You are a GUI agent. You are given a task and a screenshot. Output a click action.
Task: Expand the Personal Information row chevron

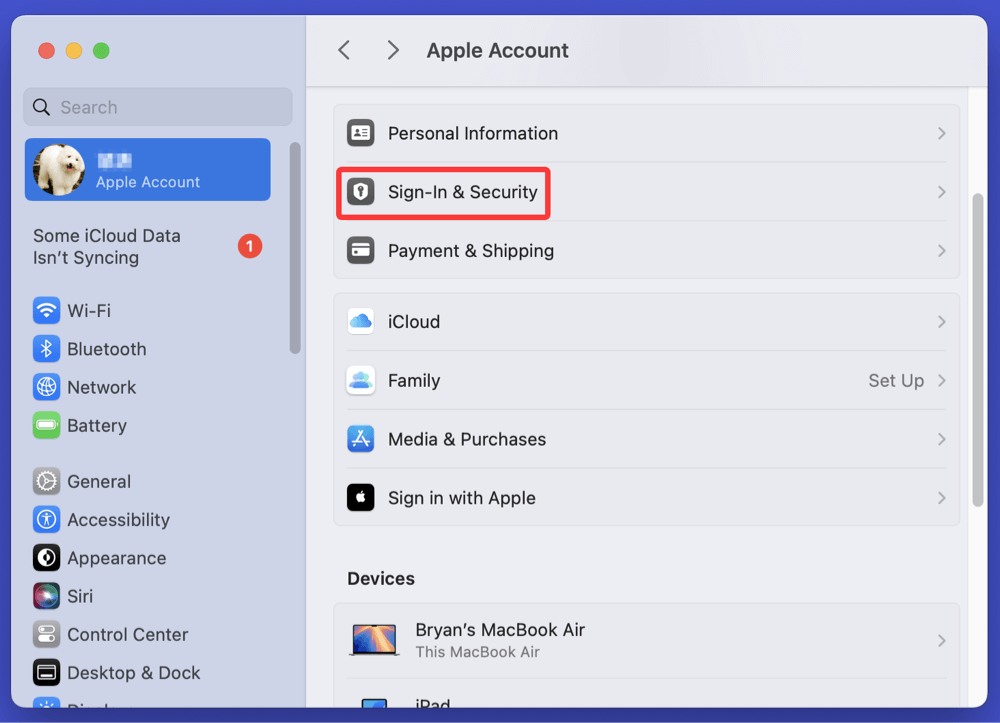941,133
